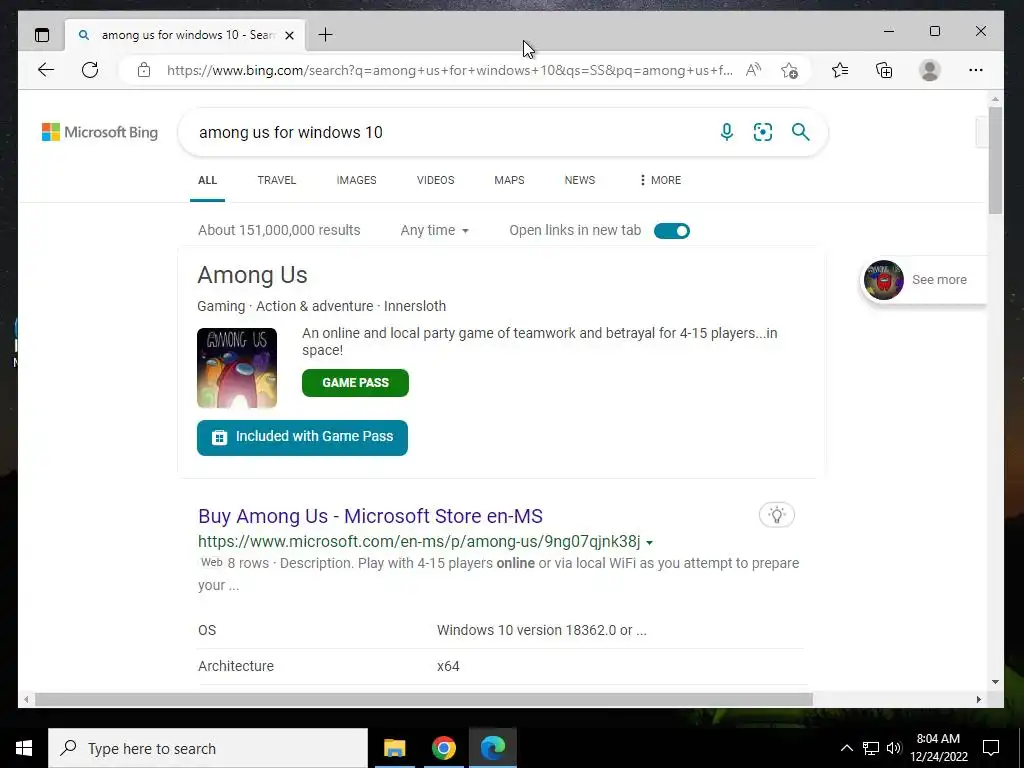Click the scroll up arrow
The height and width of the screenshot is (768, 1024).
coord(995,99)
